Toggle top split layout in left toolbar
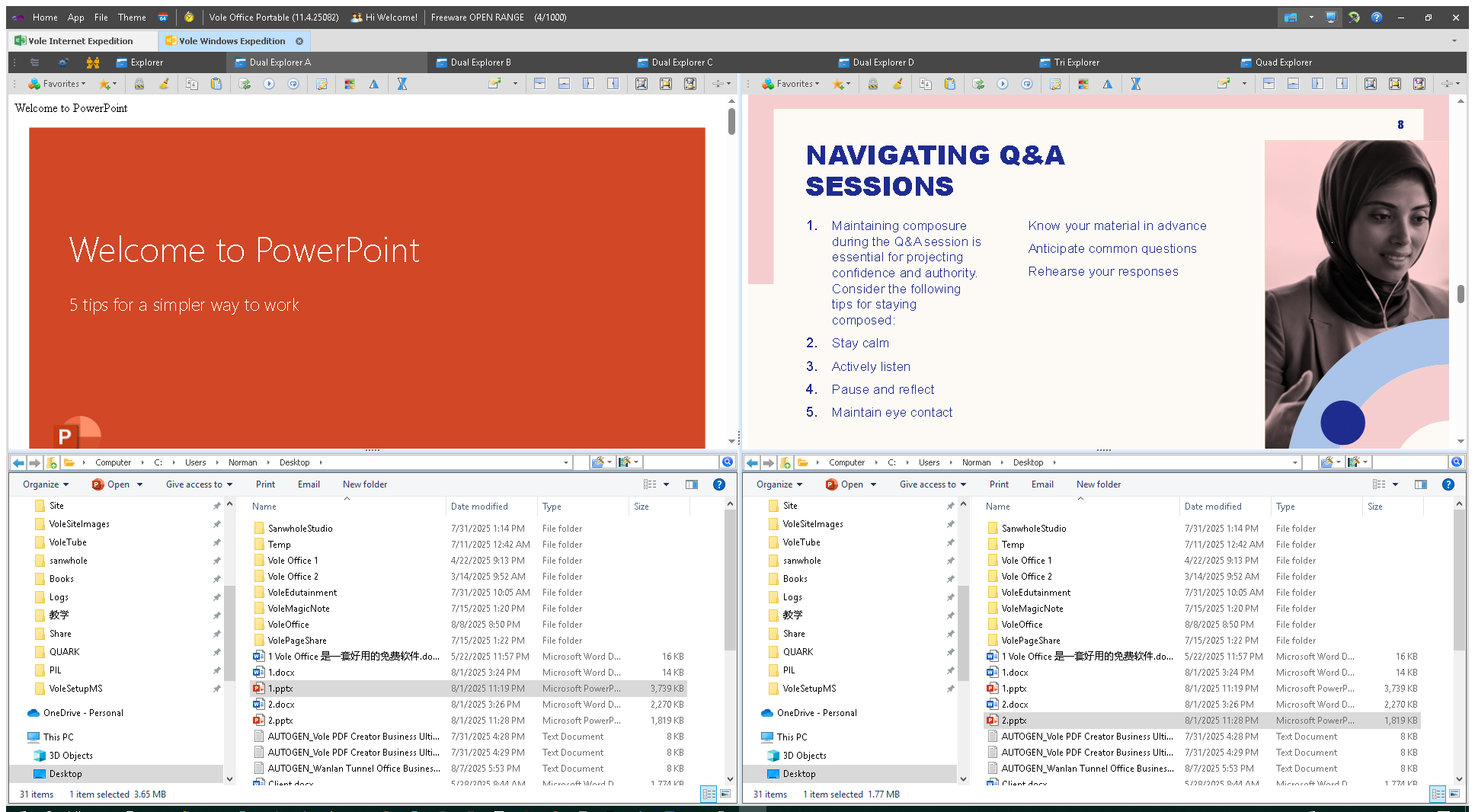 539,84
